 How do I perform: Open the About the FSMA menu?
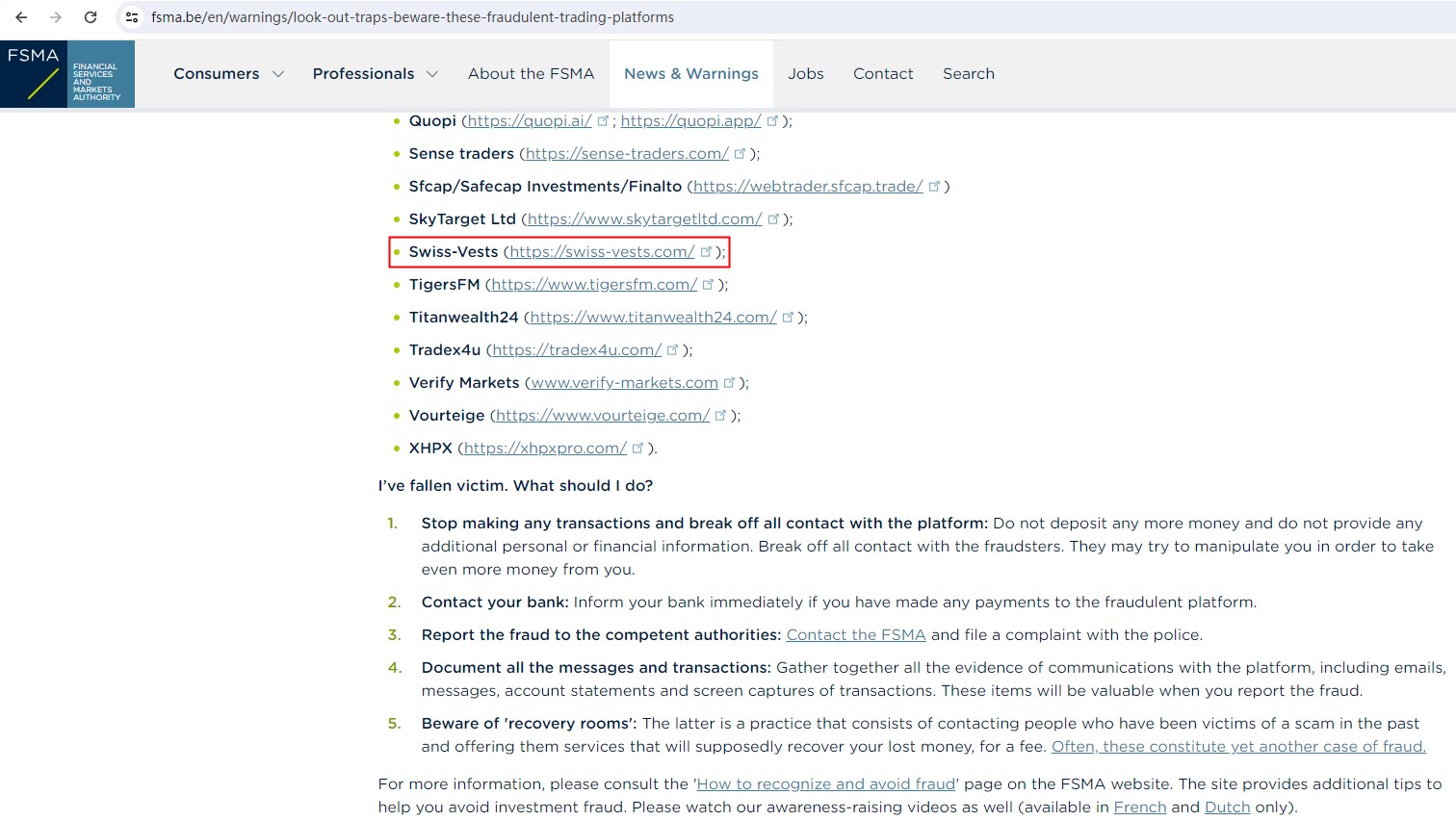pyautogui.click(x=531, y=74)
